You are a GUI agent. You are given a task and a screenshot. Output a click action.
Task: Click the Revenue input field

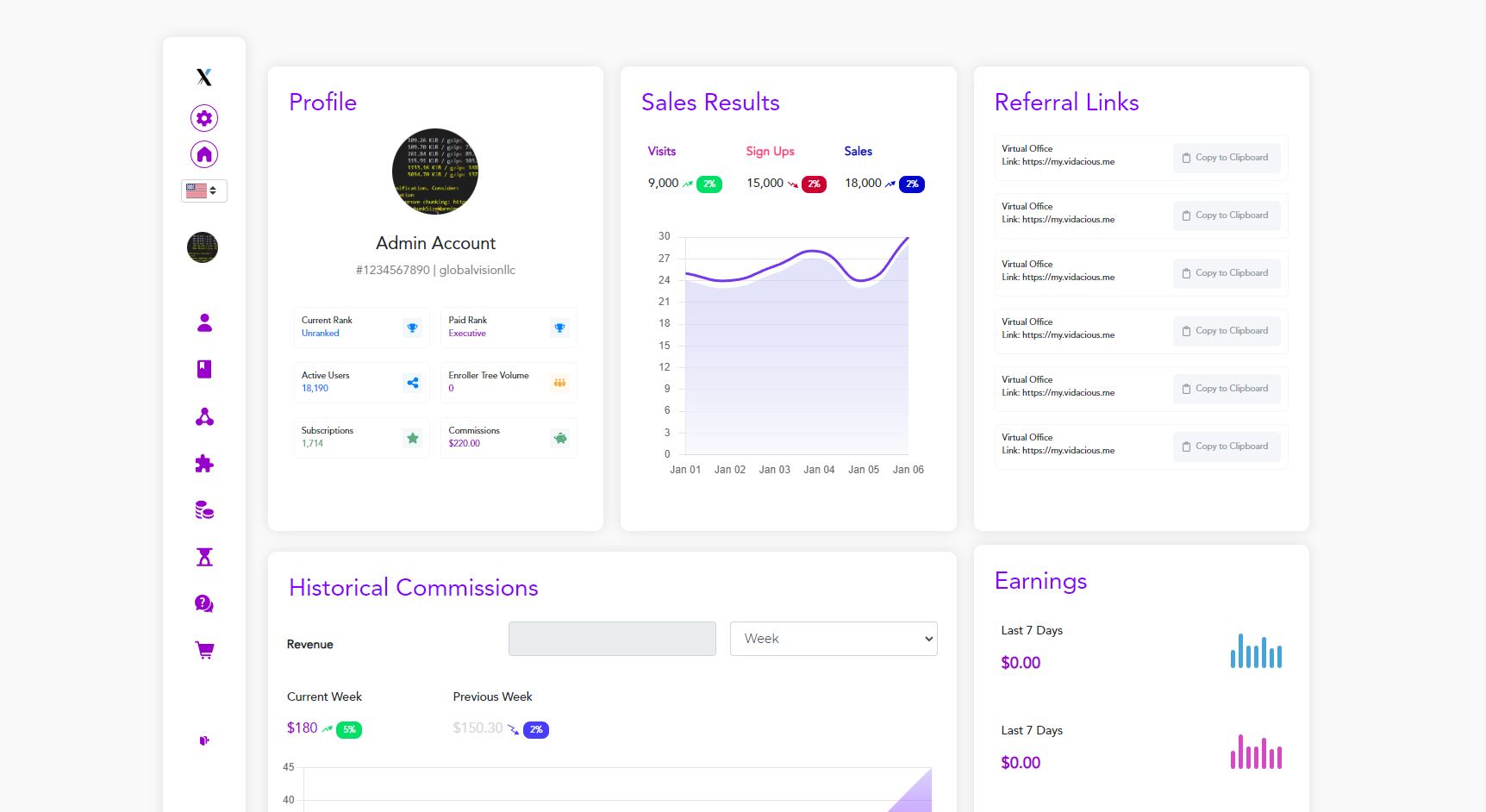pyautogui.click(x=612, y=639)
